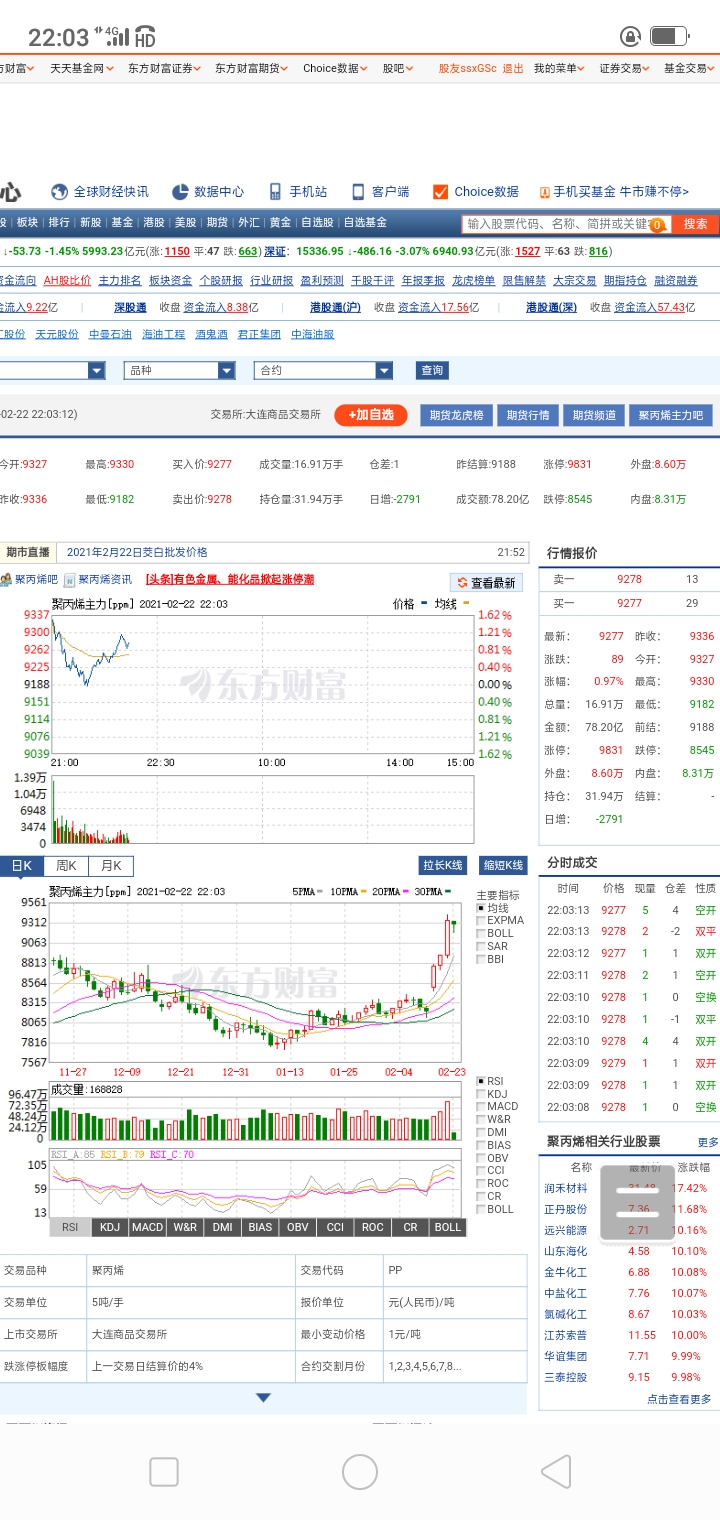Click the stock code search field
Viewport: 720px width, 1520px height.
coord(565,224)
